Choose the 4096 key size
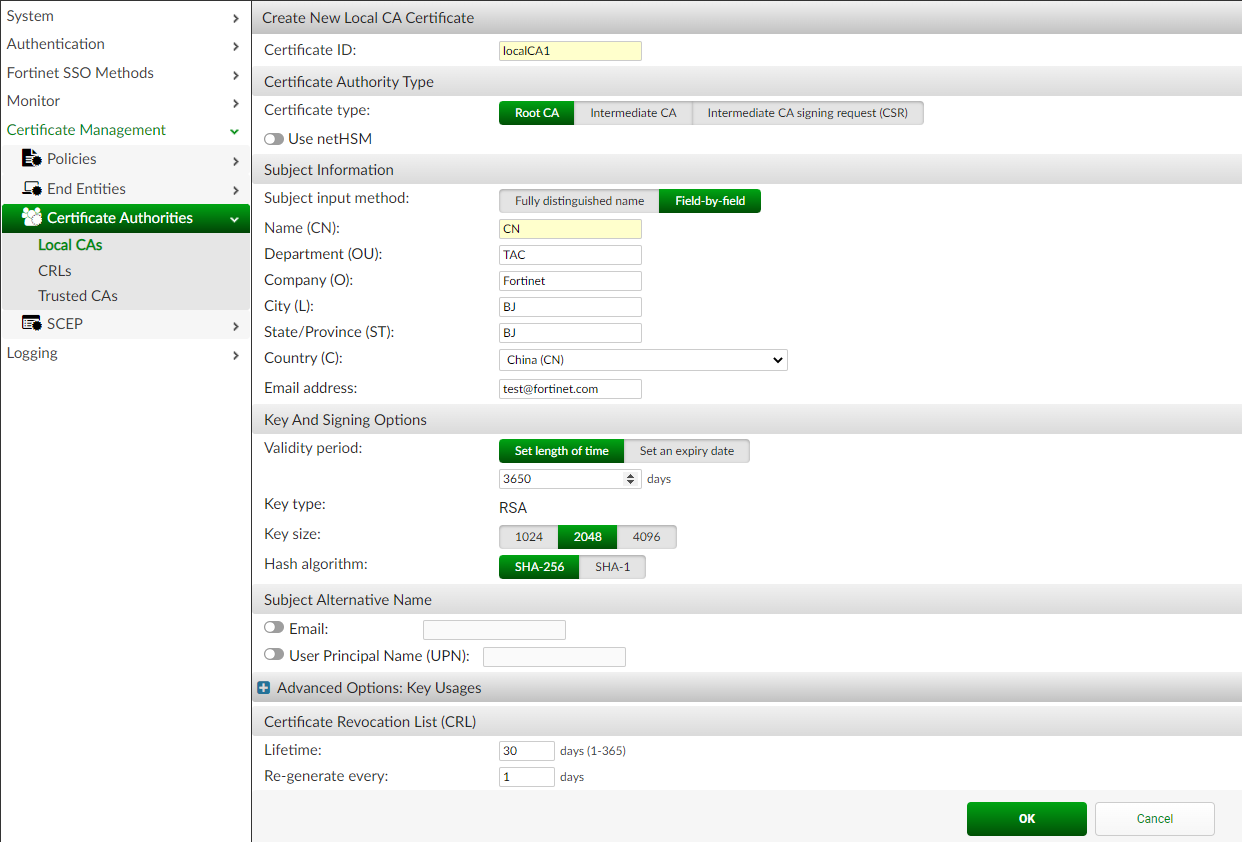This screenshot has height=842, width=1242. tap(646, 537)
